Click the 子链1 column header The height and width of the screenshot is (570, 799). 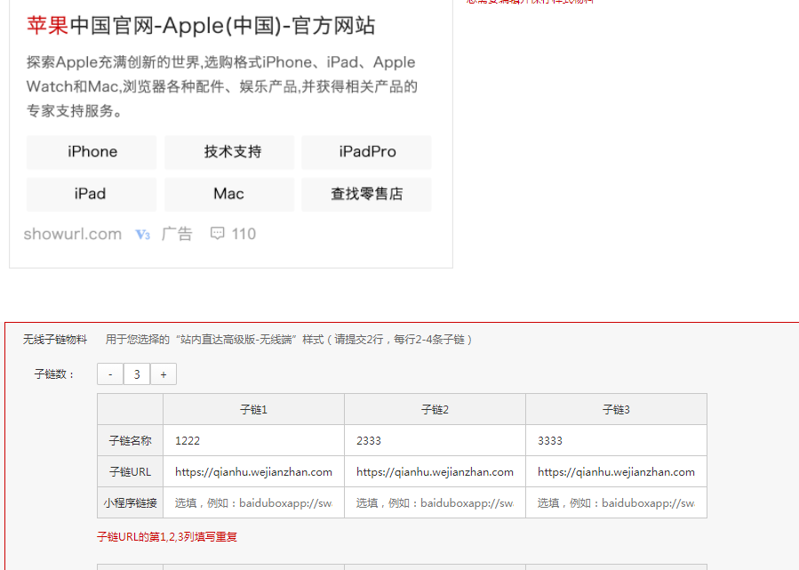254,410
